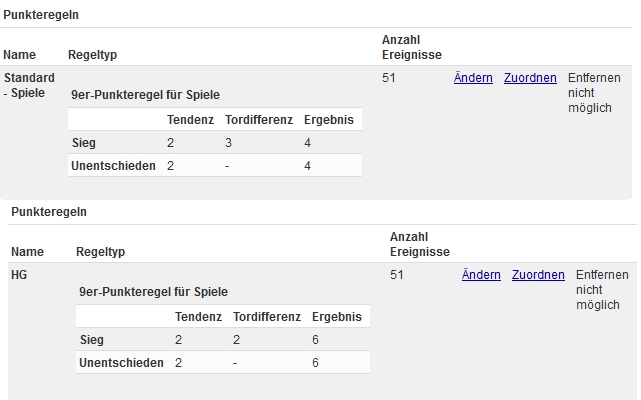Click Regeltyp column header in lower section
This screenshot has width=641, height=400.
[101, 252]
